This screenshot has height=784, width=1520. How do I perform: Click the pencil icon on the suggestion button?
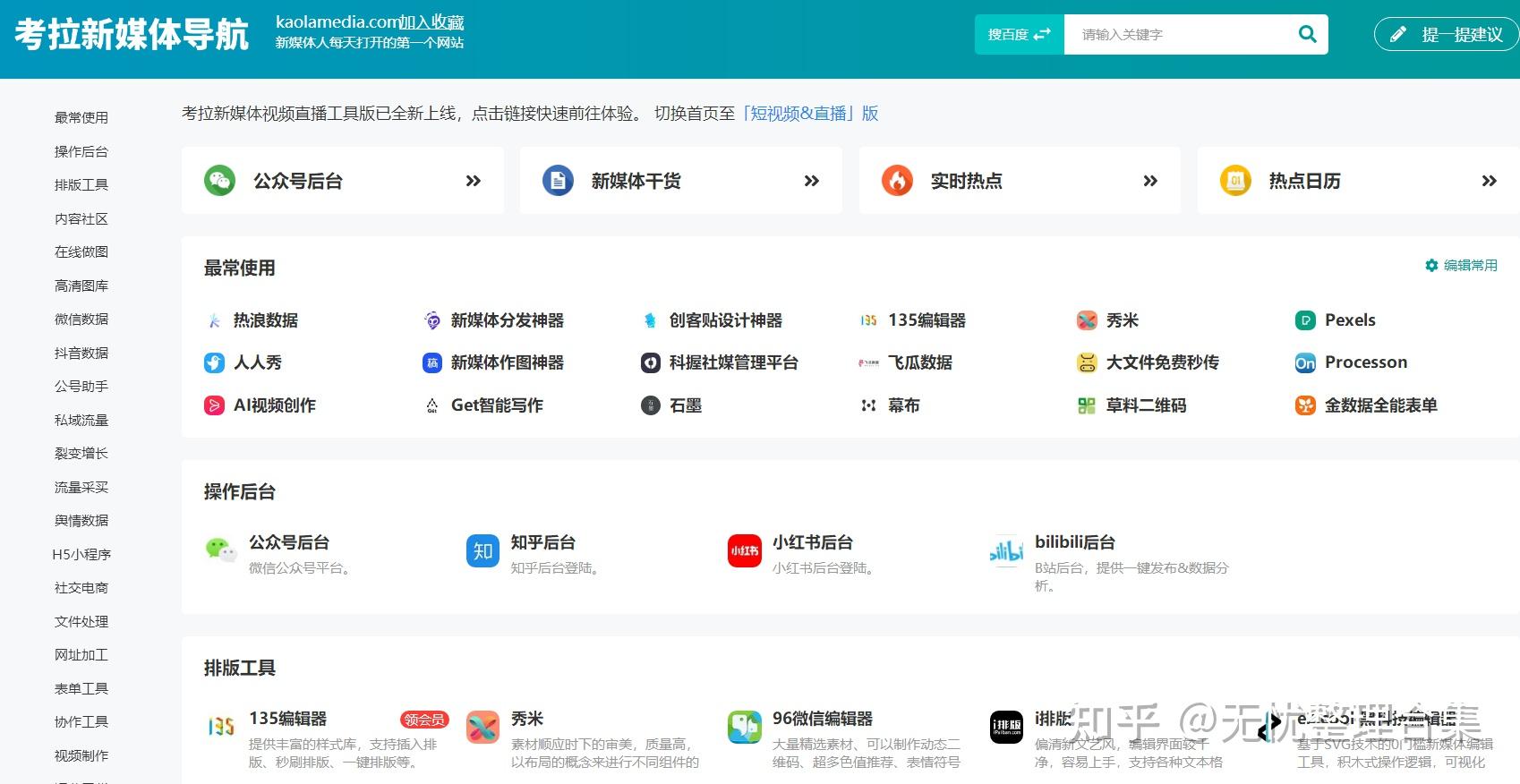1397,35
